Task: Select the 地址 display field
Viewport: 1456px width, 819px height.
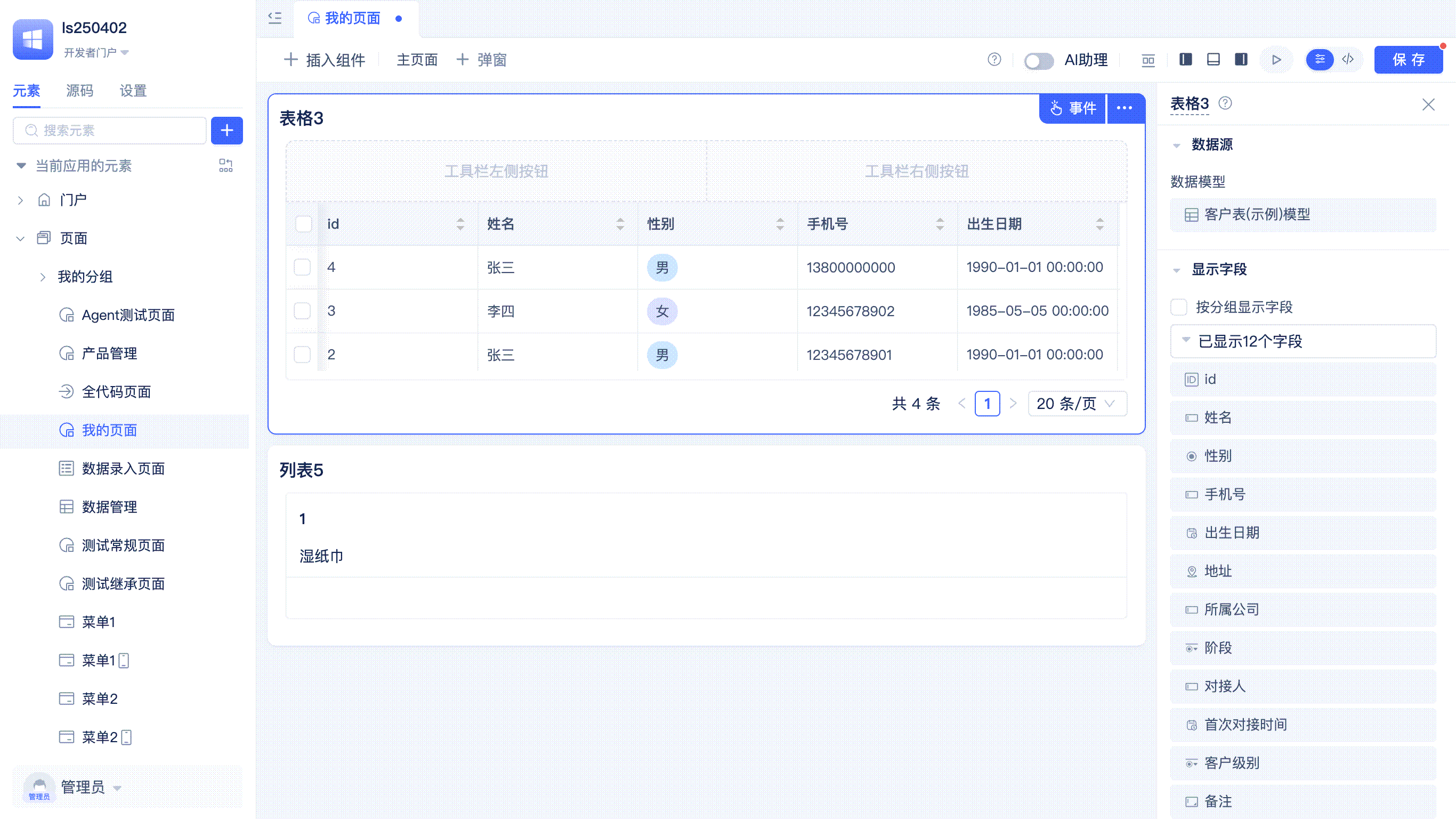Action: [x=1304, y=572]
